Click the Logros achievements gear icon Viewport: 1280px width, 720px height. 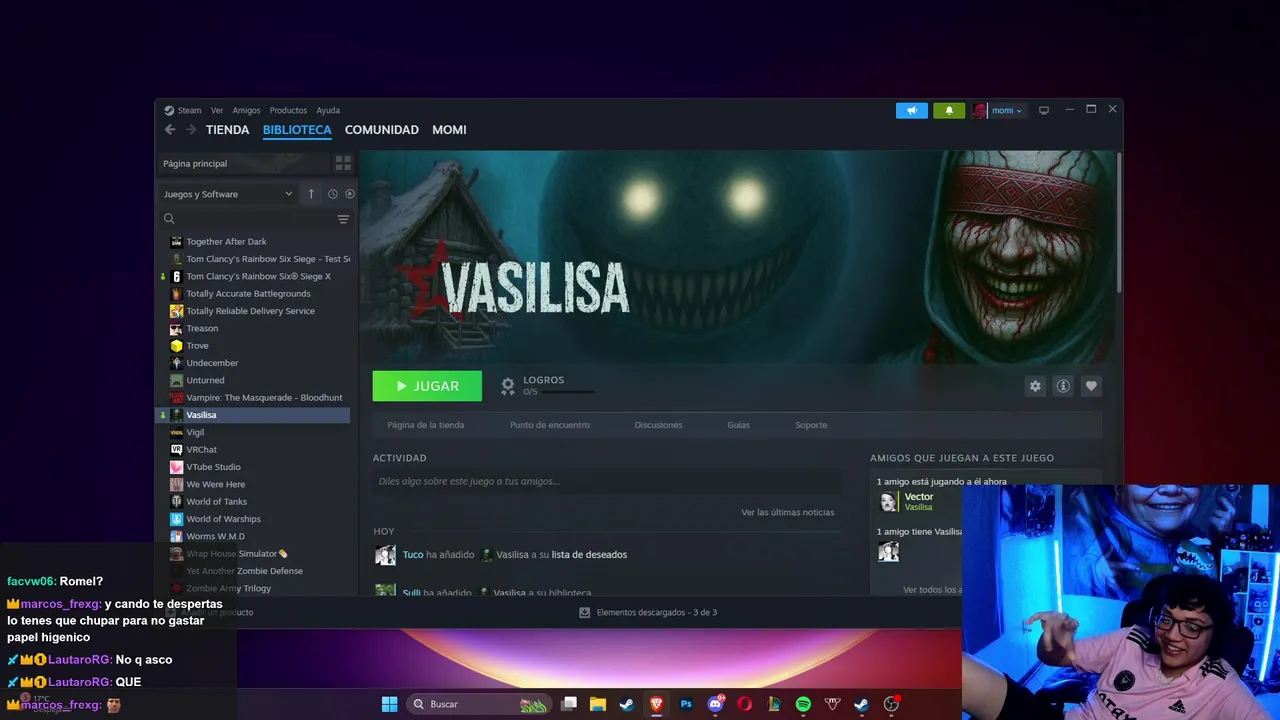(x=508, y=385)
